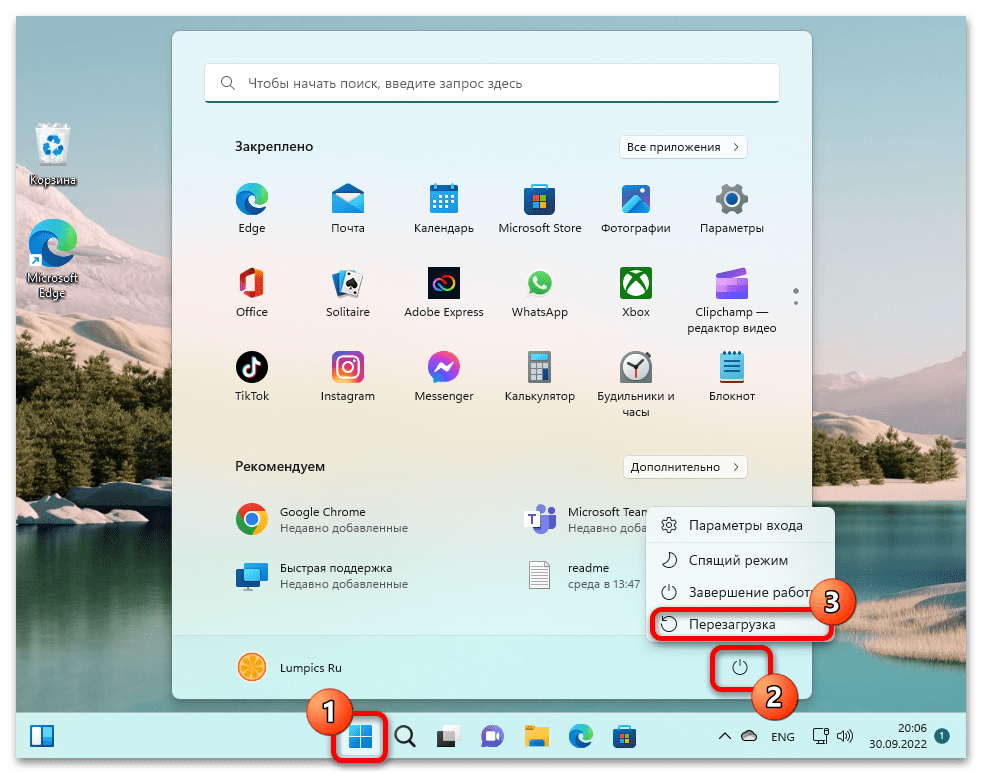Open File Explorer from taskbar
This screenshot has height=774, width=982.
click(x=537, y=736)
